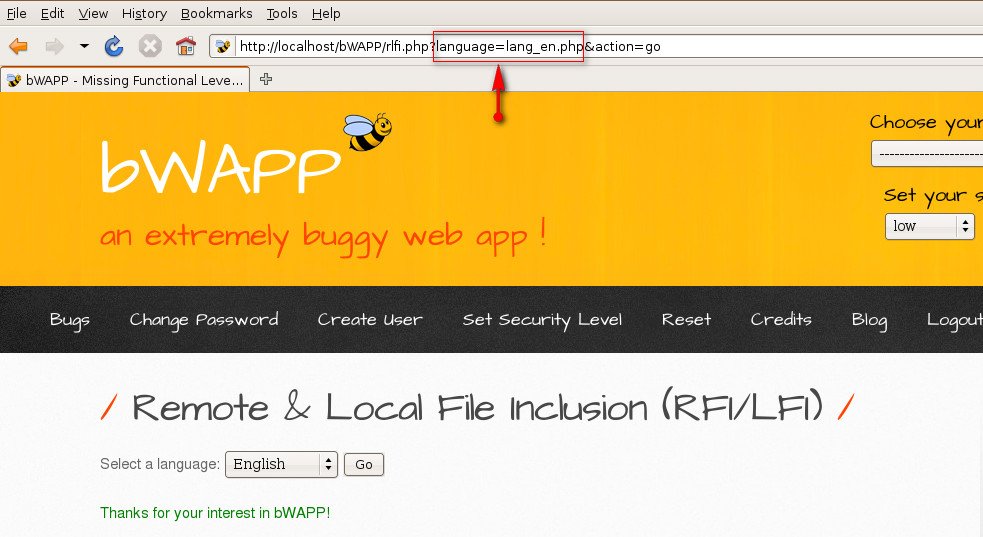Click the greyed Stop loading icon
Screen dimensions: 983x537
(150, 46)
